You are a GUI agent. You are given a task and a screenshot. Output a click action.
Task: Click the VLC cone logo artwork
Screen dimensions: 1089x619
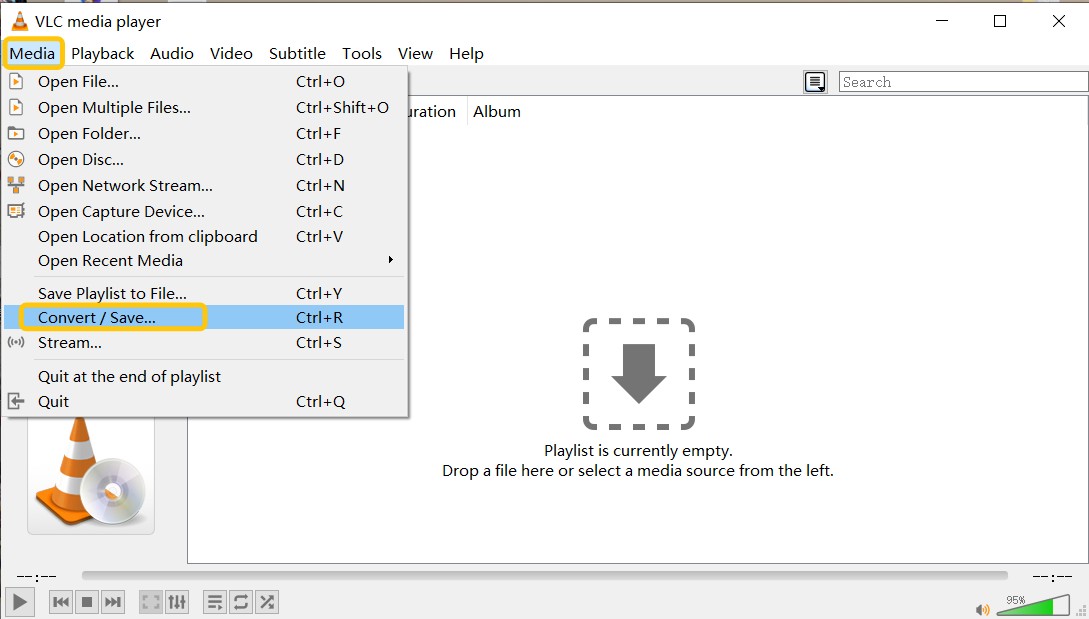coord(90,478)
